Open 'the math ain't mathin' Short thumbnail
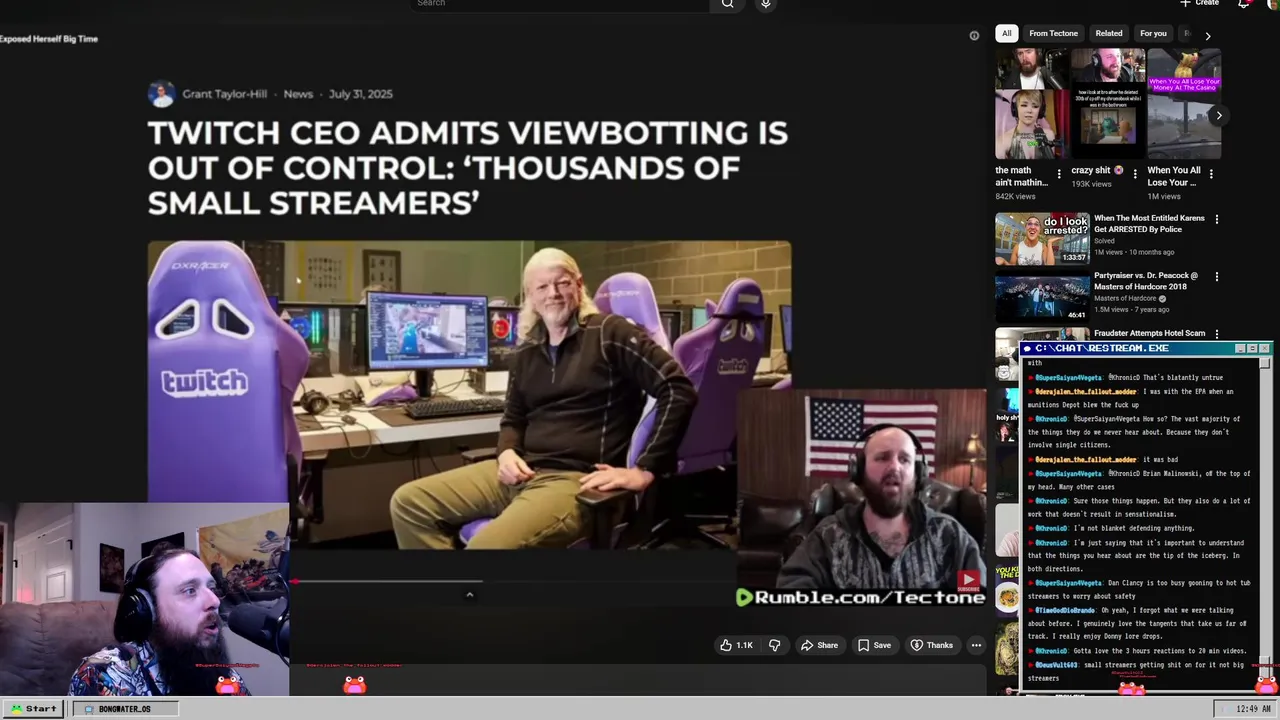The image size is (1280, 720). point(1031,104)
